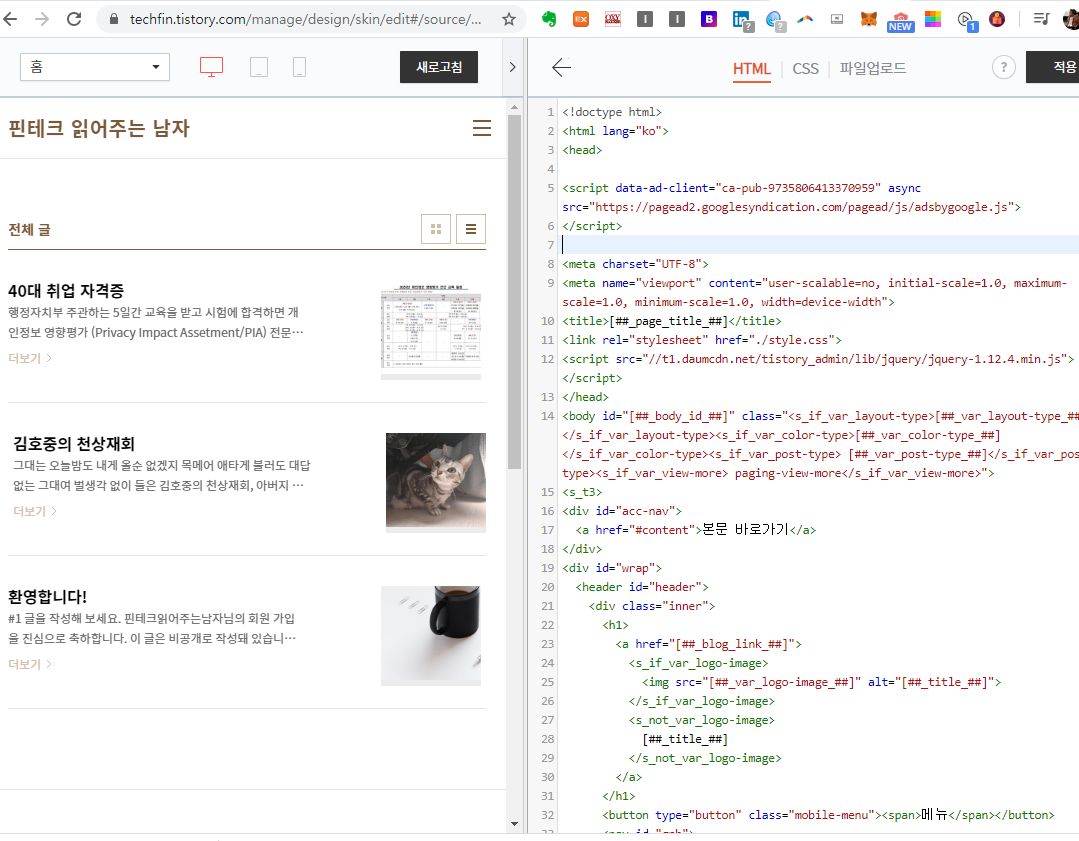
Task: Open the cat photo thumbnail
Action: tap(436, 482)
